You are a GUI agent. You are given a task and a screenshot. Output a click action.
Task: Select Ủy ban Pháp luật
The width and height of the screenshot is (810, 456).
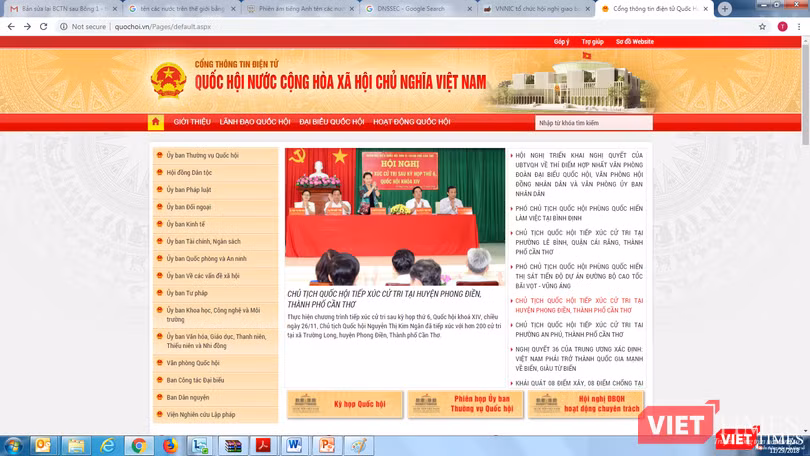pos(189,190)
